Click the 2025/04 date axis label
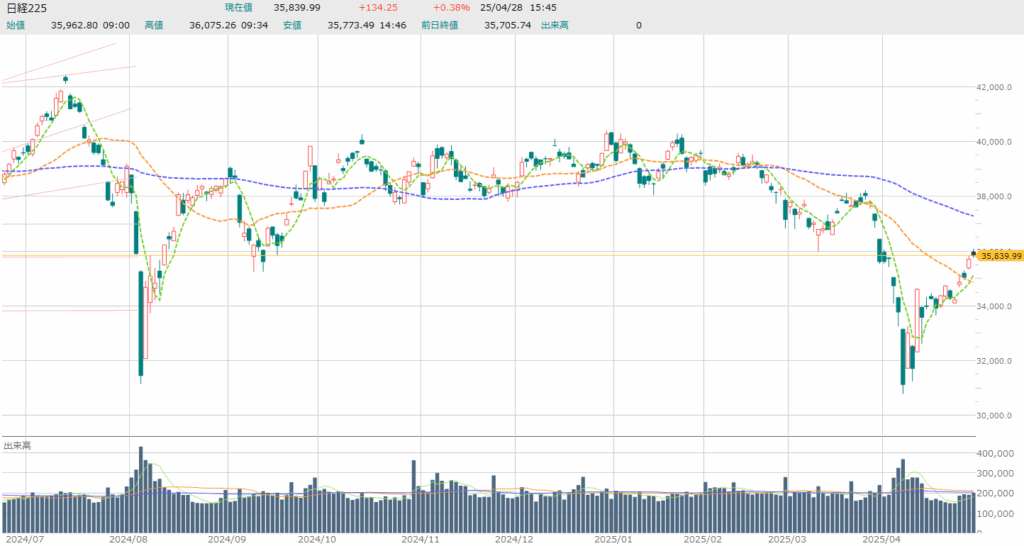The image size is (1024, 546). pyautogui.click(x=882, y=539)
